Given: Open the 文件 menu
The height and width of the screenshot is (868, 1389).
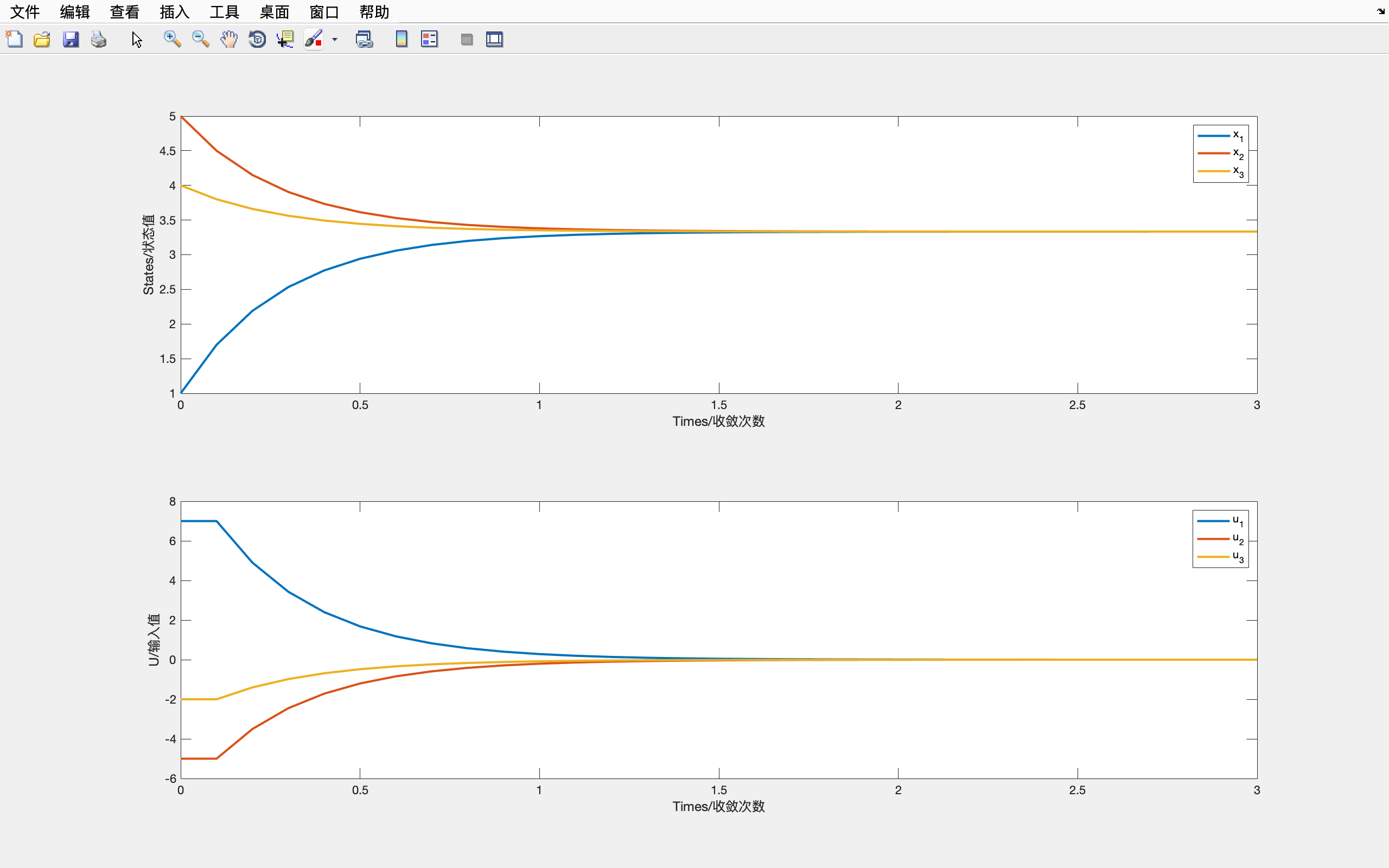Looking at the screenshot, I should 24,11.
